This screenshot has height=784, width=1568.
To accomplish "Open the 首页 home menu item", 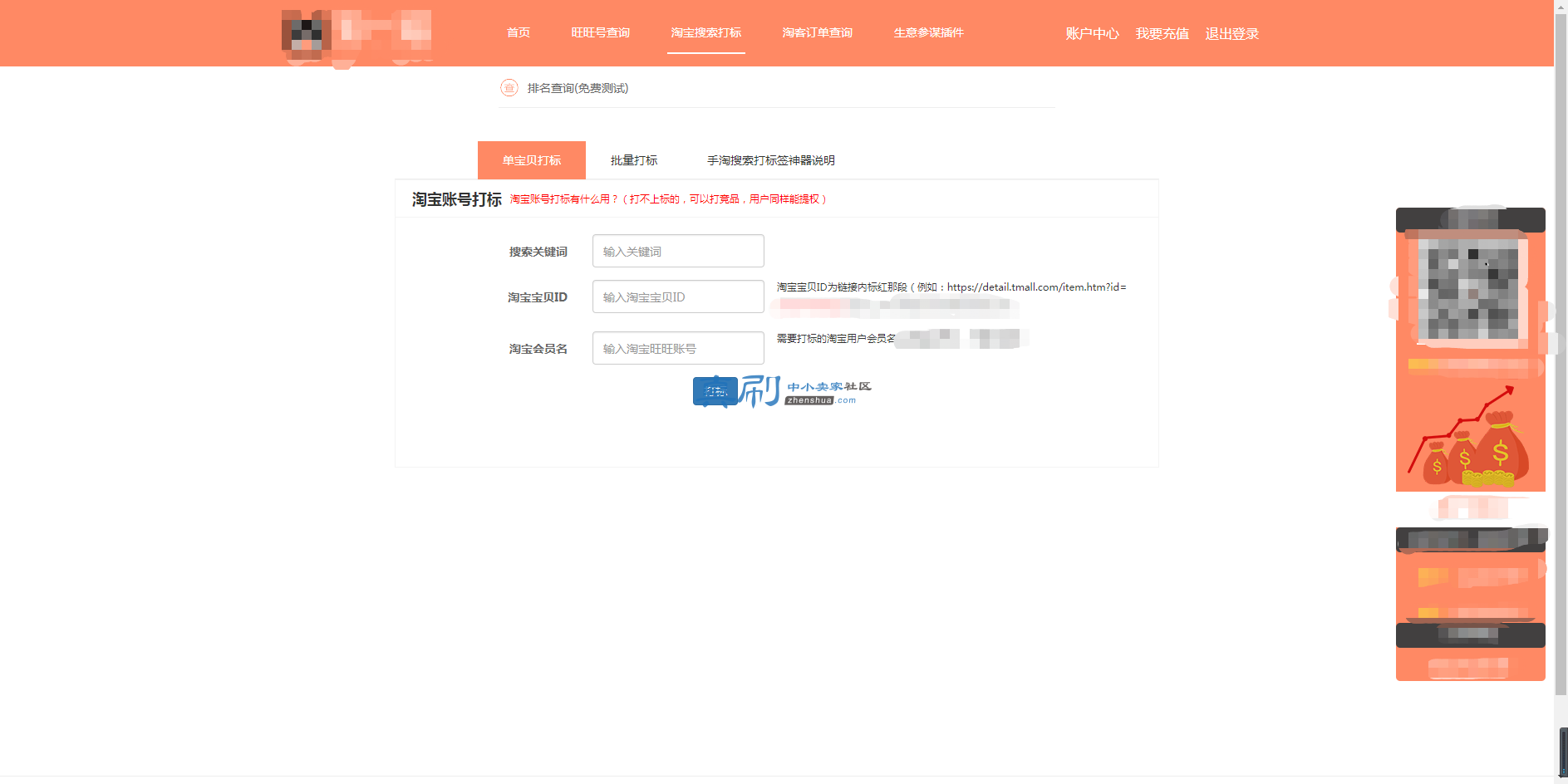I will tap(519, 32).
